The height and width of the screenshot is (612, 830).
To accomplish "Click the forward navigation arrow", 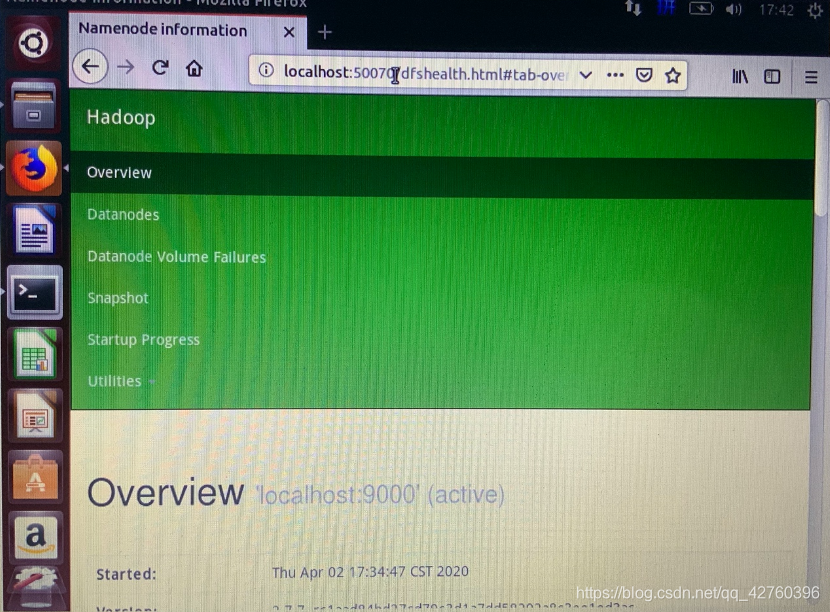I will coord(125,67).
